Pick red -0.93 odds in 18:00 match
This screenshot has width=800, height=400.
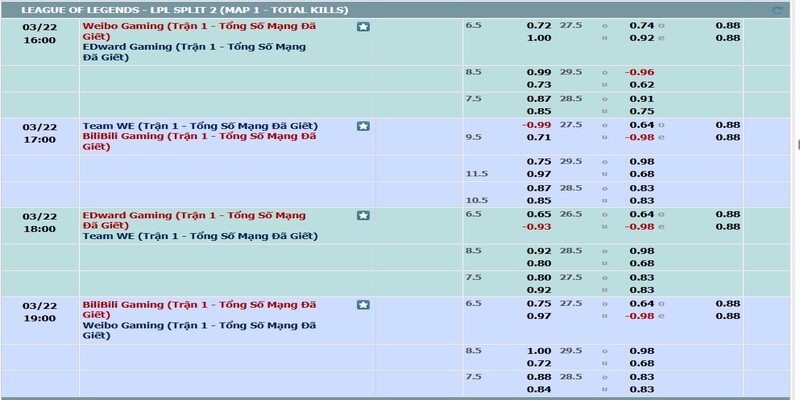pyautogui.click(x=538, y=226)
